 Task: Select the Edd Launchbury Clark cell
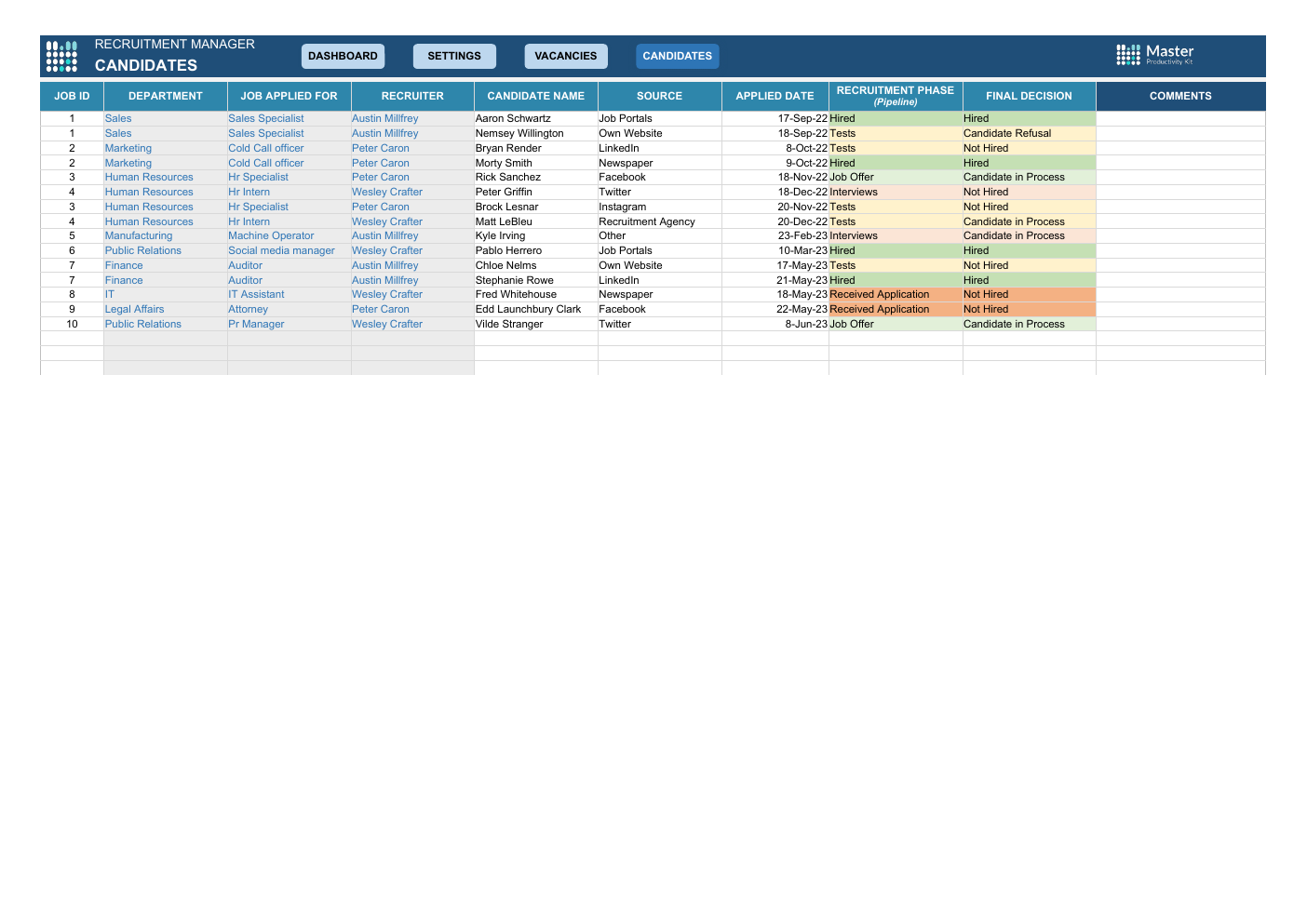coord(536,309)
